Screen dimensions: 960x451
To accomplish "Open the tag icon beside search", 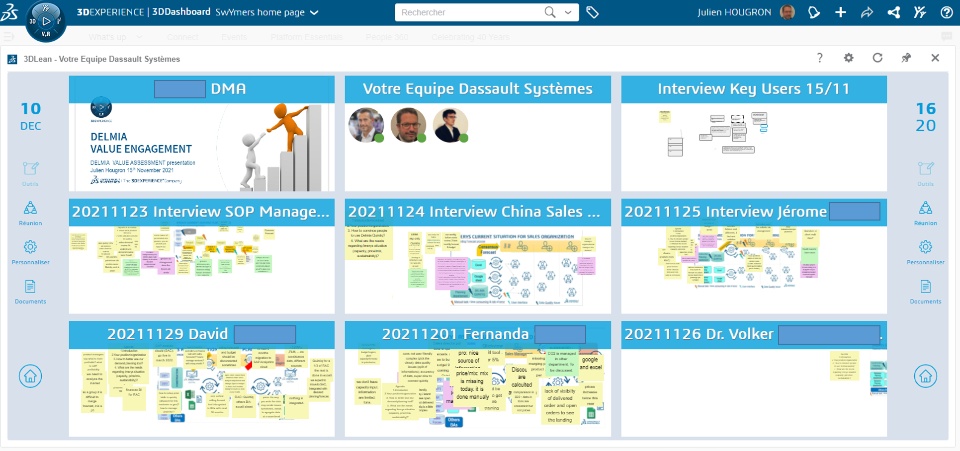I will [x=592, y=12].
